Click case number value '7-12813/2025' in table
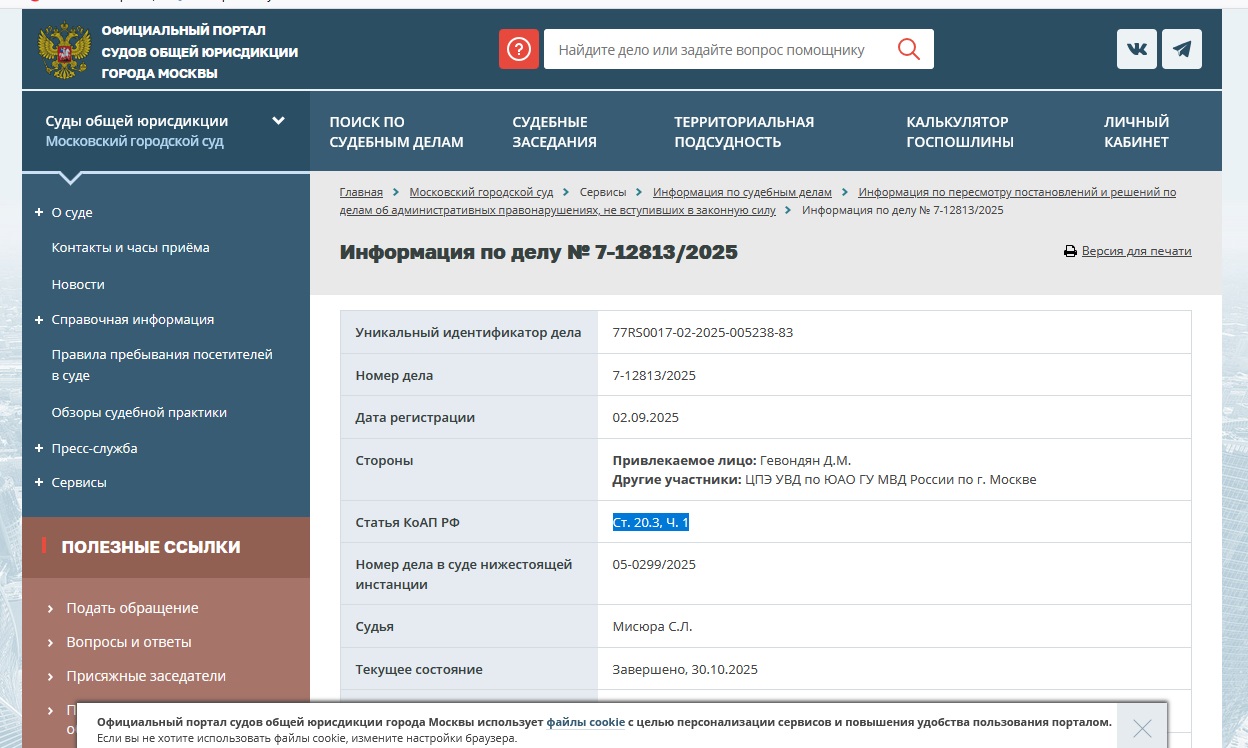 (654, 376)
